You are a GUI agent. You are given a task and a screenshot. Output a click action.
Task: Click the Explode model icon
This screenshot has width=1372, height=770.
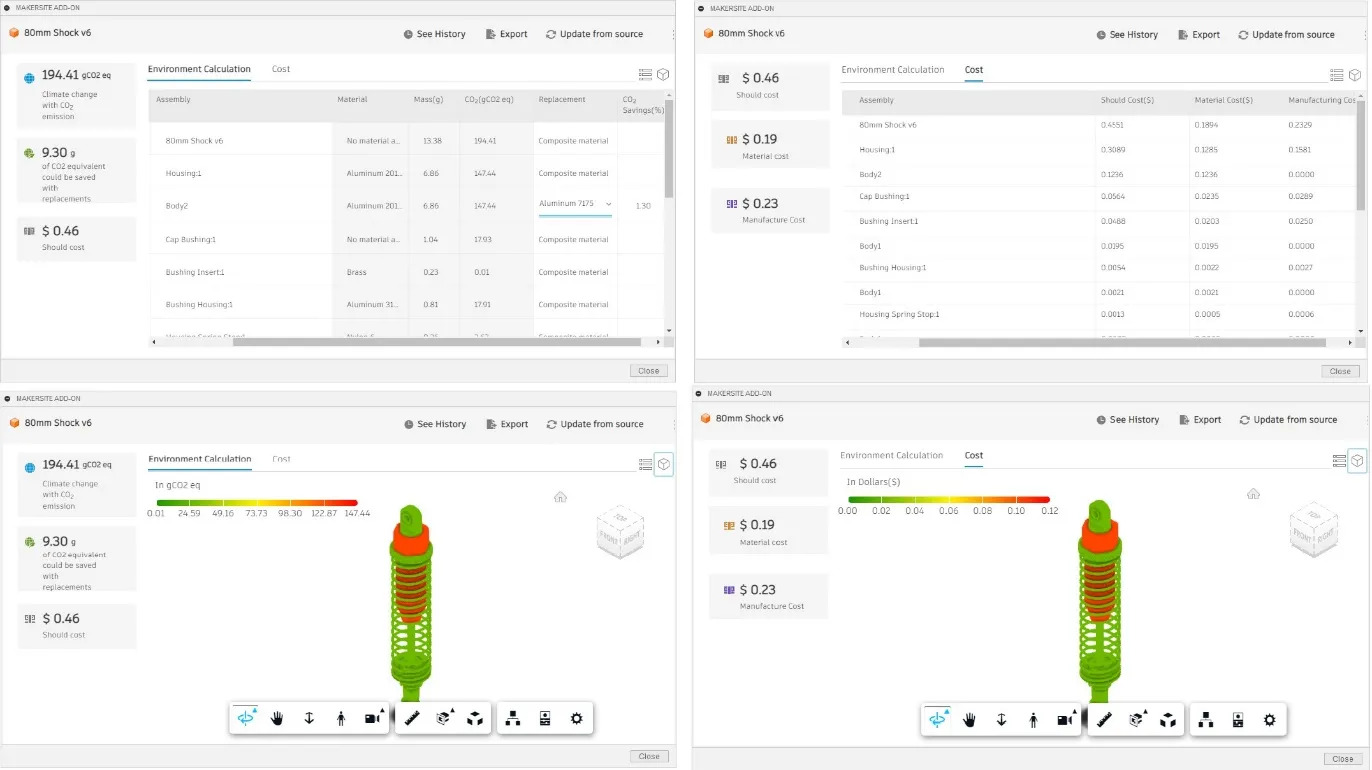pyautogui.click(x=476, y=717)
